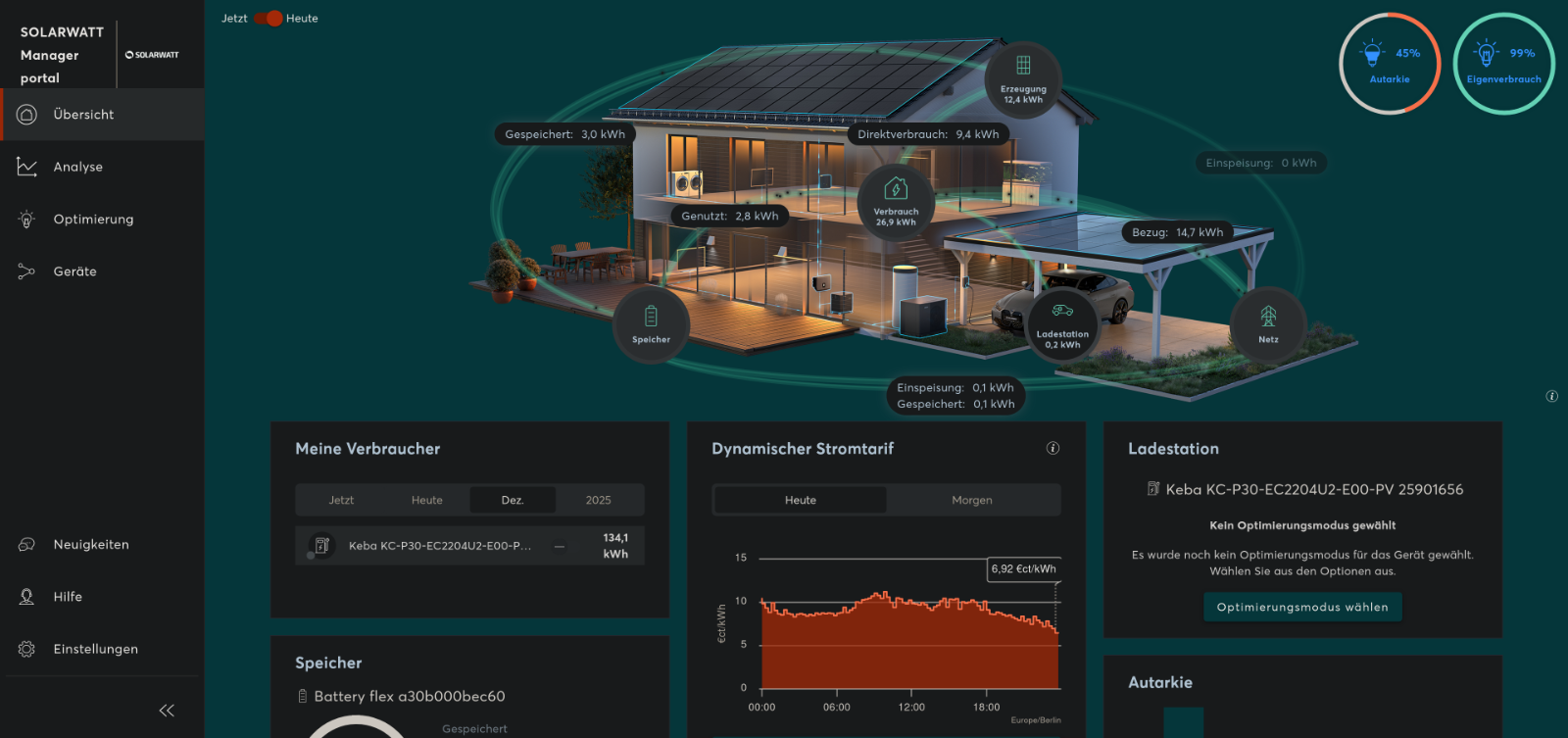1568x738 pixels.
Task: Click the Genutzt 2,8 kWh label
Action: pyautogui.click(x=730, y=216)
